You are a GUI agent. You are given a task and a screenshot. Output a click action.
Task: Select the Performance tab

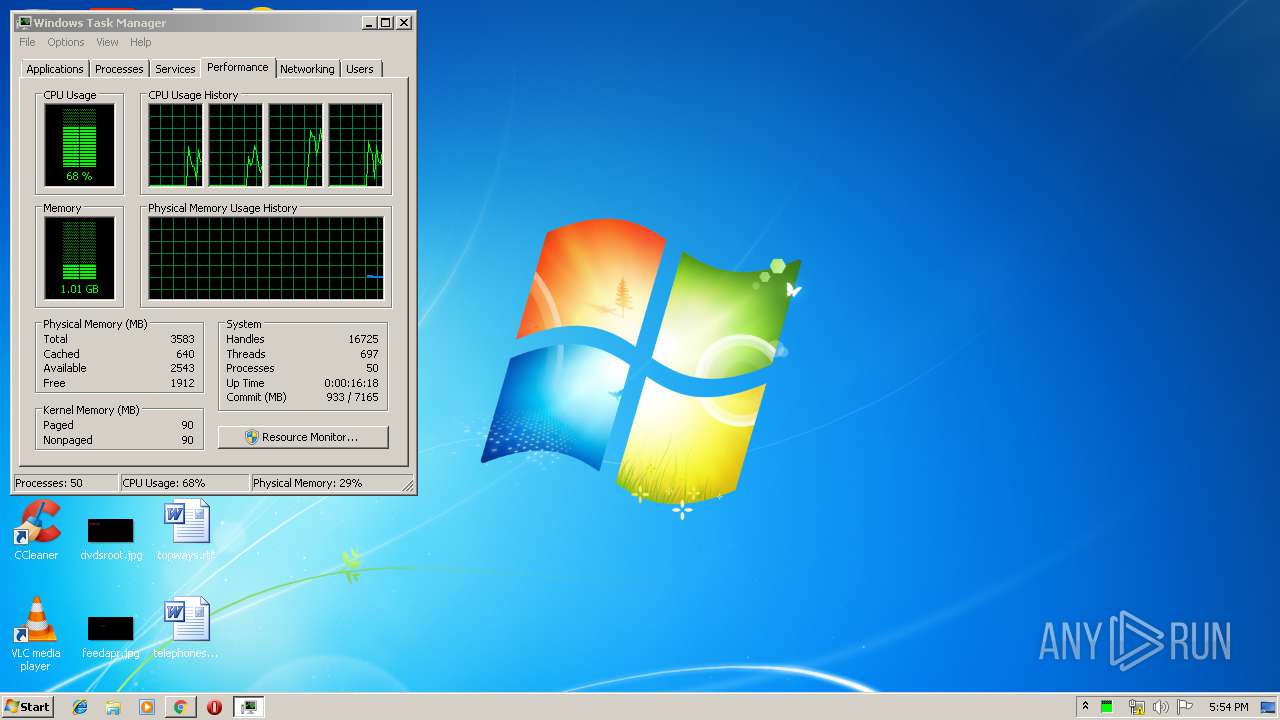click(238, 67)
